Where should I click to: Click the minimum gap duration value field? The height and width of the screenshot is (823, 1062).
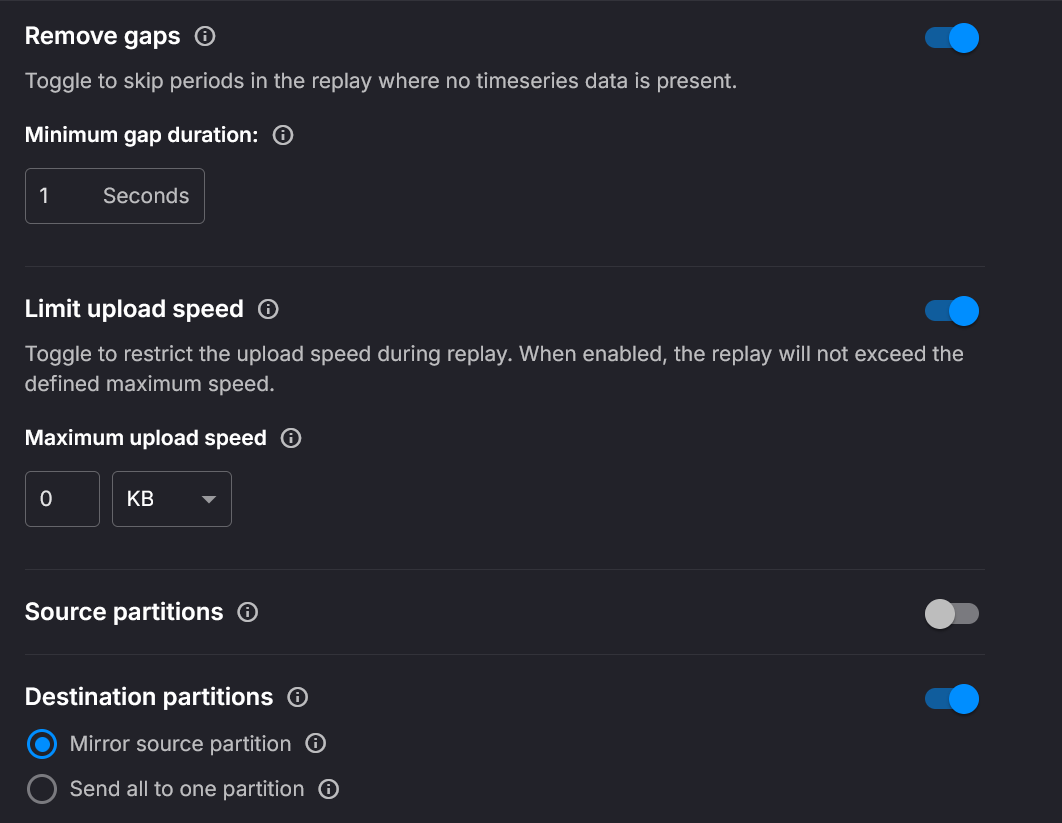tap(50, 195)
